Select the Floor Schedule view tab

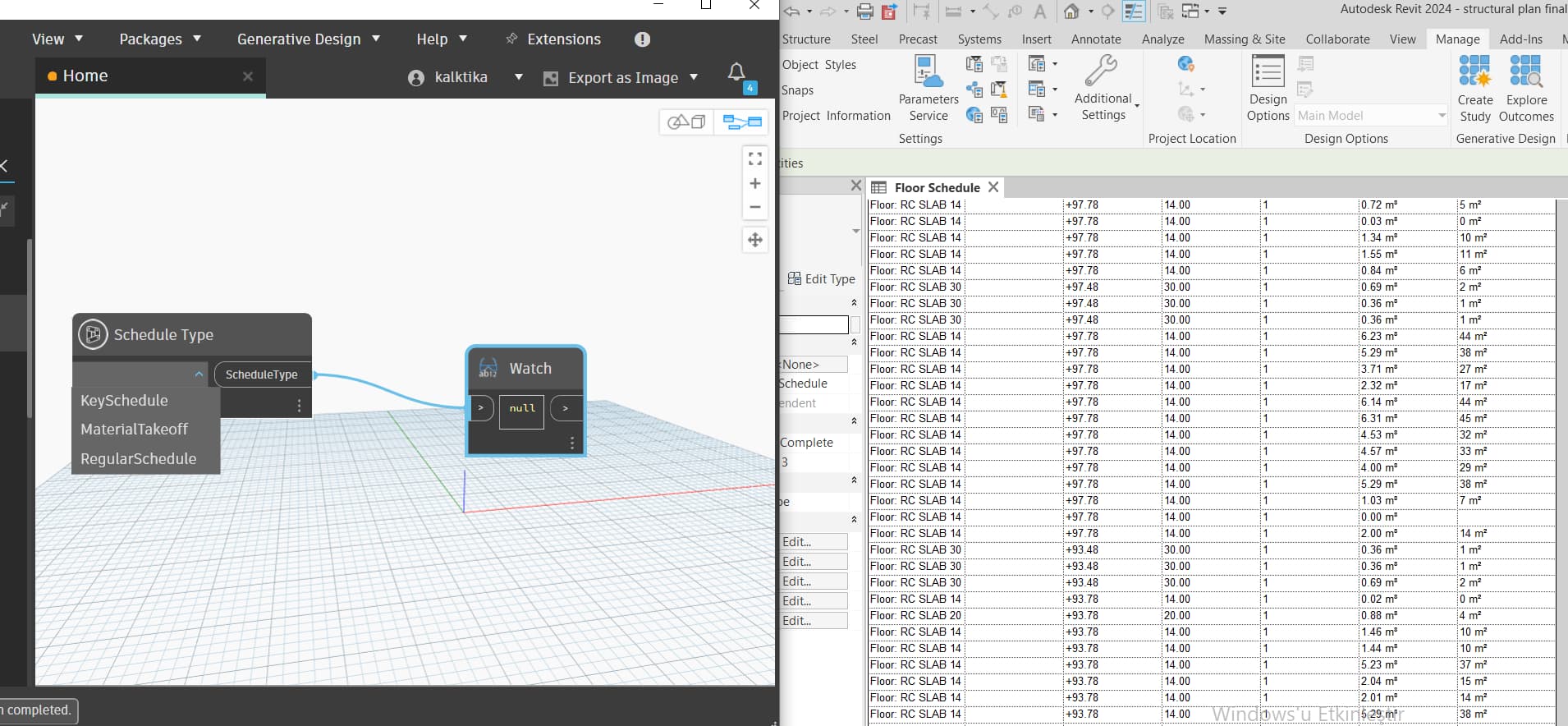[937, 187]
